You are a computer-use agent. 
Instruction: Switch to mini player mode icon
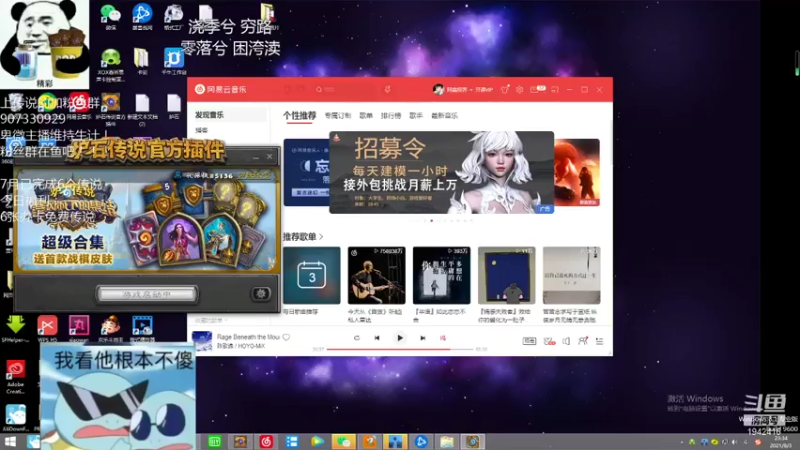(x=555, y=89)
